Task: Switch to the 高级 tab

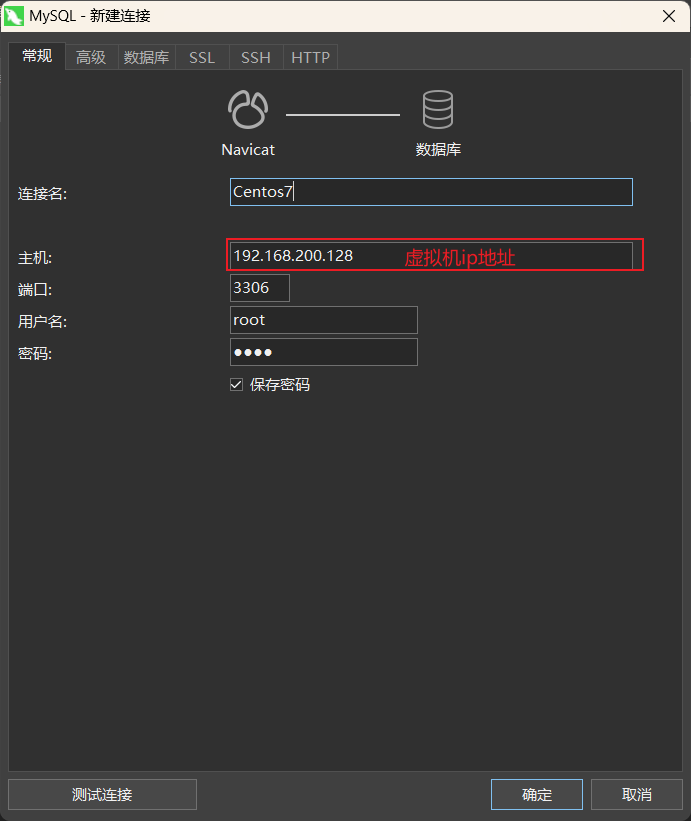Action: [91, 58]
